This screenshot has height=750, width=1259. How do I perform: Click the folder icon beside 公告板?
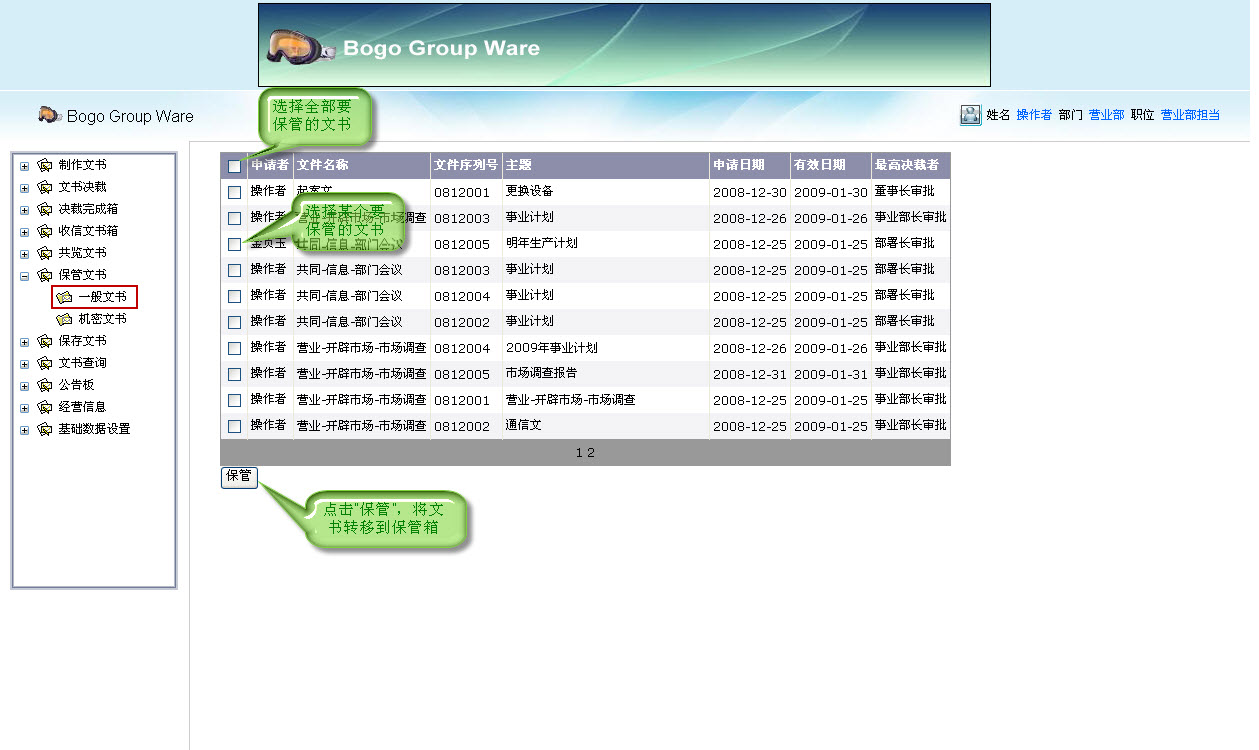point(44,385)
